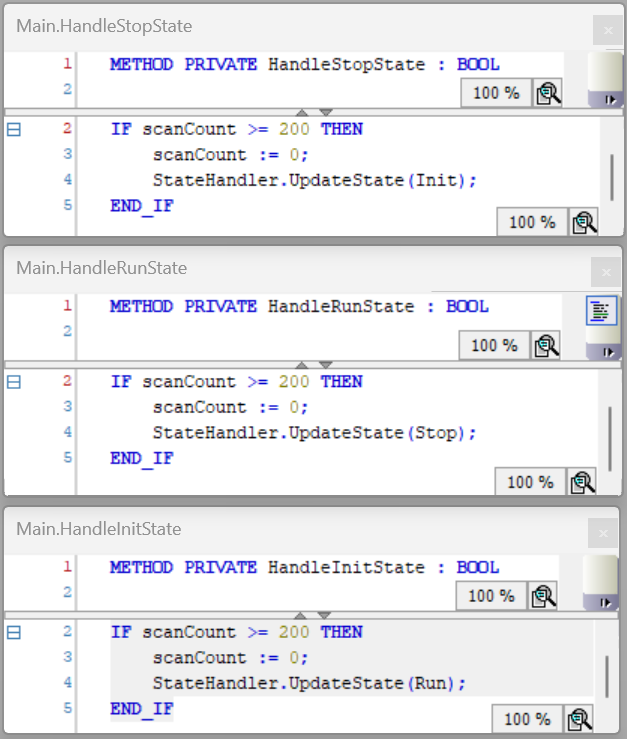Click IF scanCount >= 200 THEN in HandleInitState
627x739 pixels.
pos(237,632)
